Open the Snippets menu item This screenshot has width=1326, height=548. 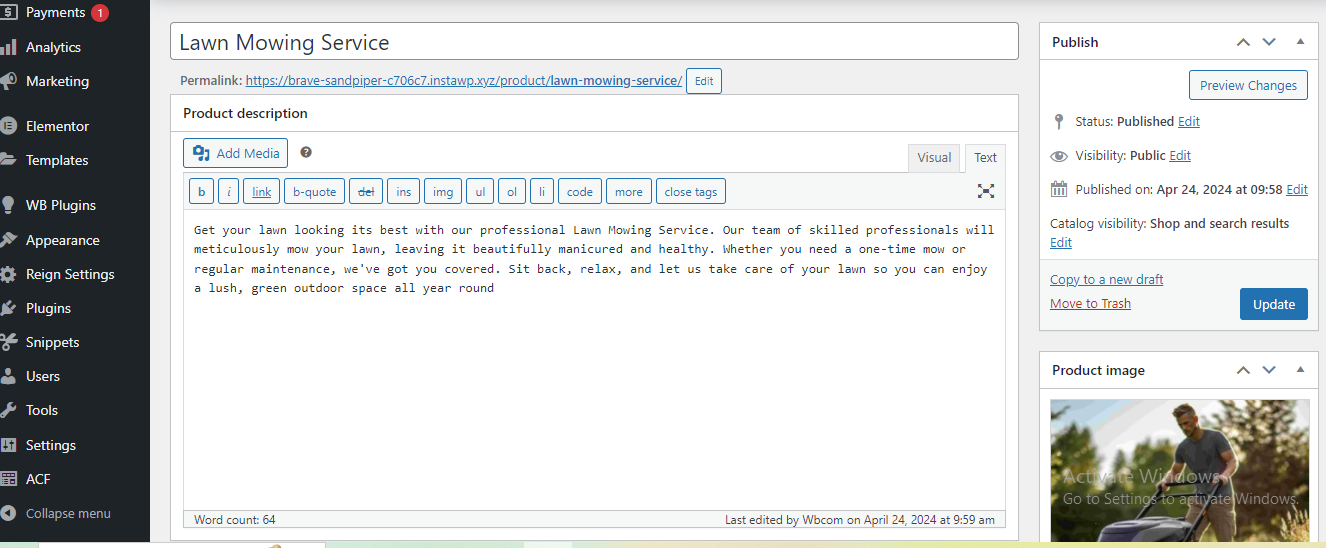coord(52,342)
